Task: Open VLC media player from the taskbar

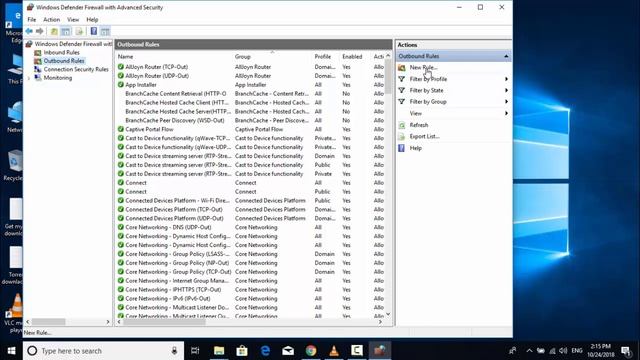Action: point(334,351)
